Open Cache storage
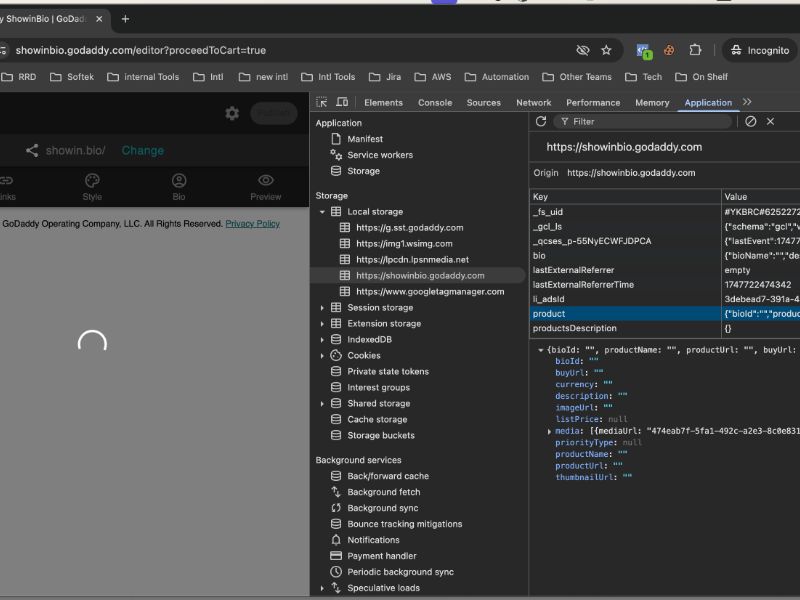The height and width of the screenshot is (600, 800). click(x=377, y=419)
